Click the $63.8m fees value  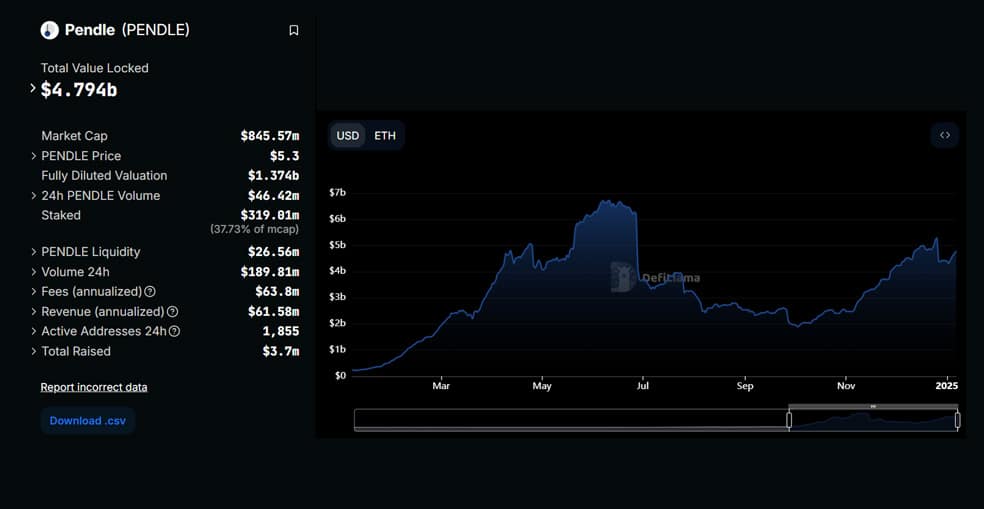(x=277, y=291)
